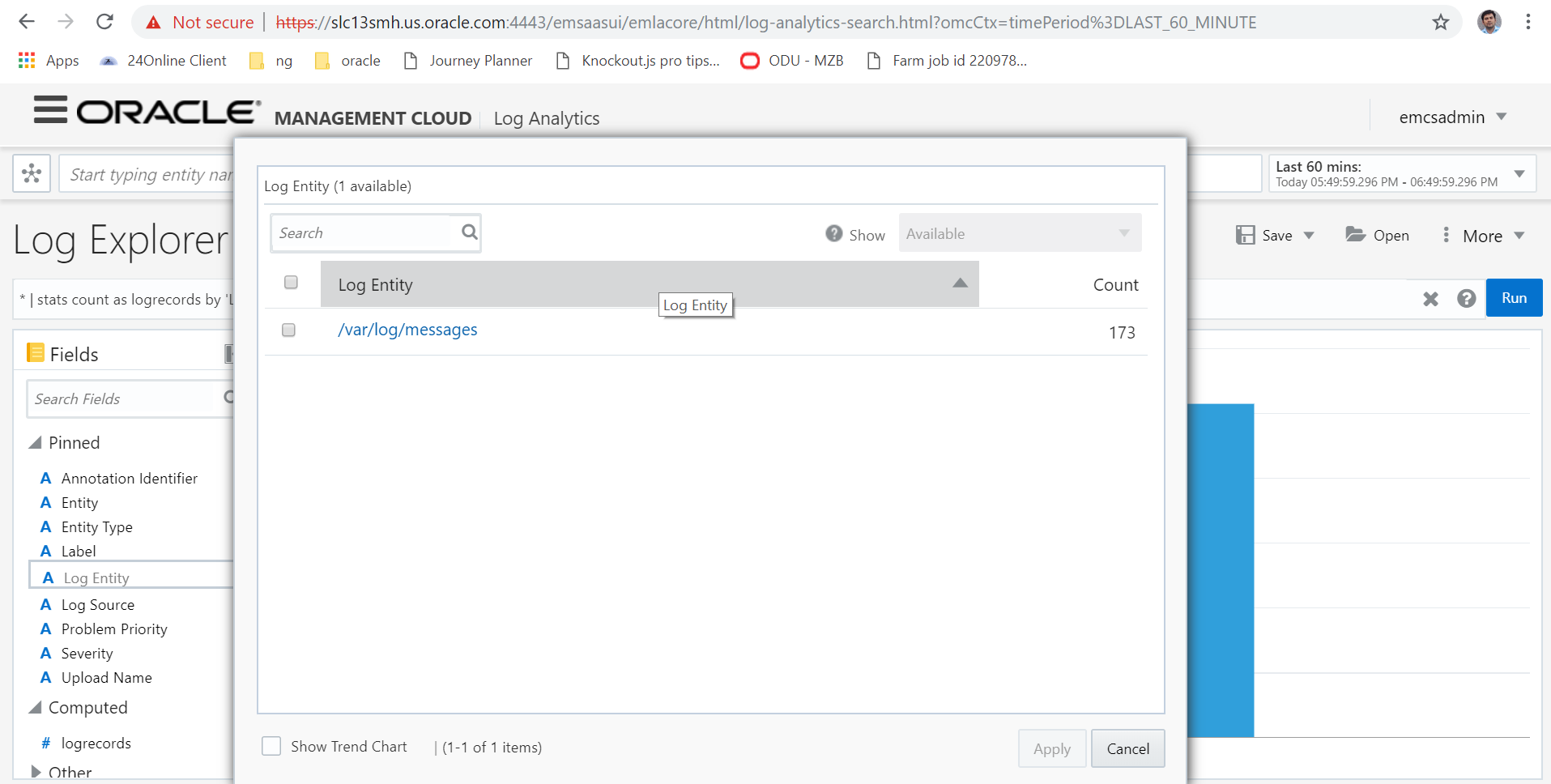Select the Entity Type field
1551x784 pixels.
97,527
